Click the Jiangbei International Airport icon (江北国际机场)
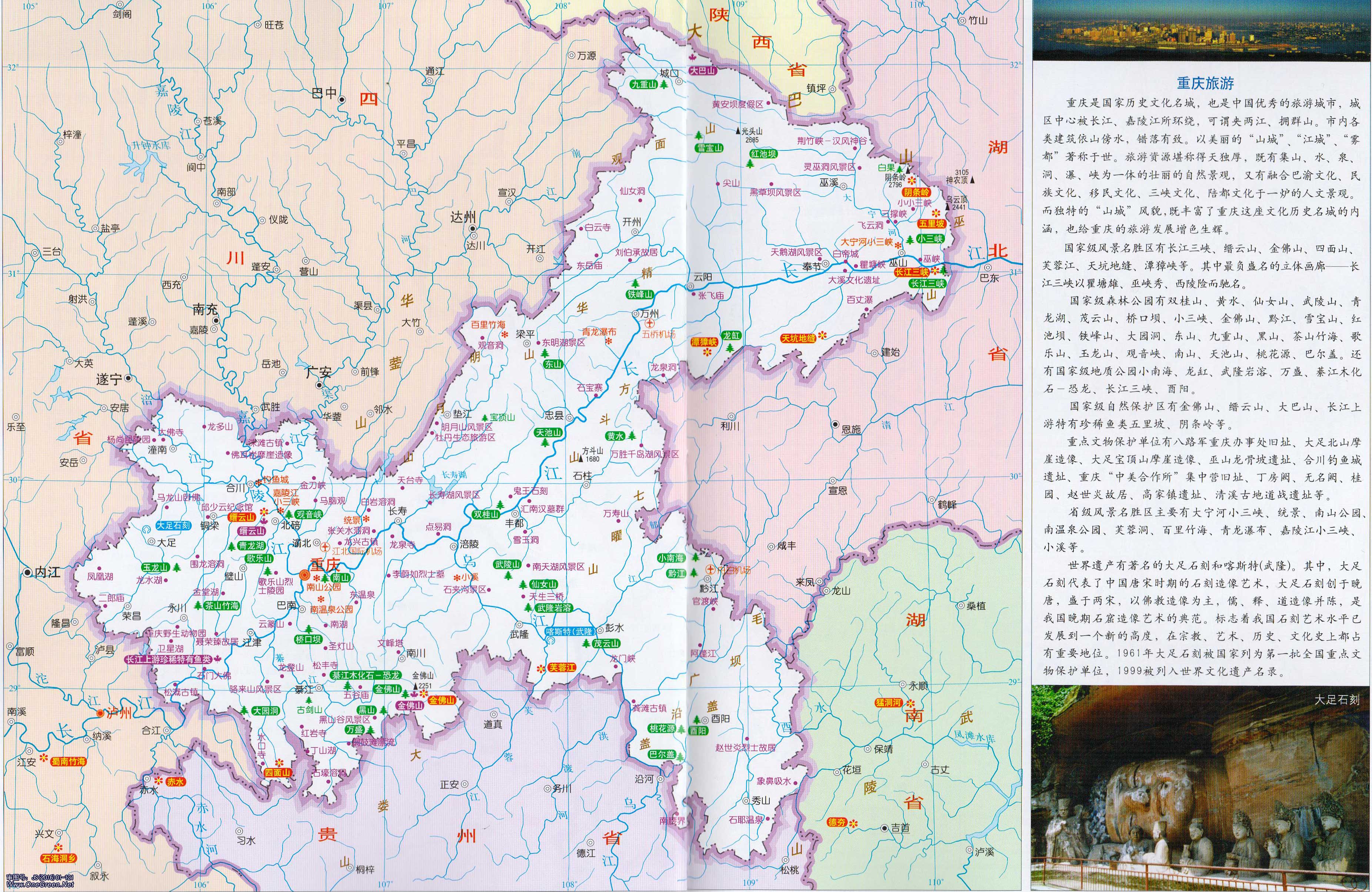1372x892 pixels. pyautogui.click(x=326, y=548)
